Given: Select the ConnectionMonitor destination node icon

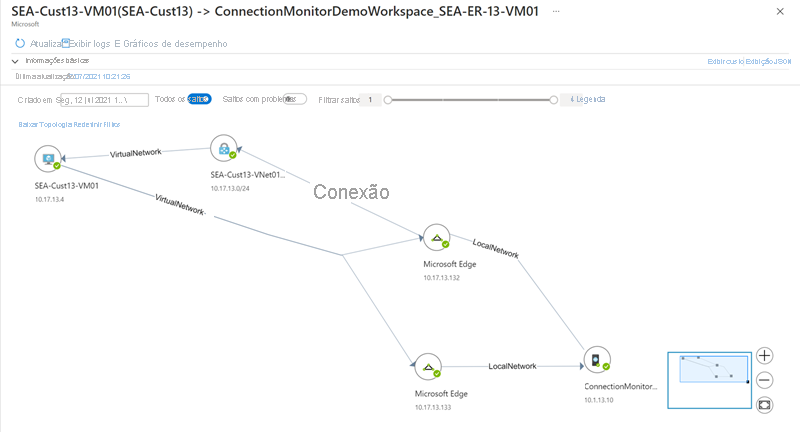Looking at the screenshot, I should 597,360.
